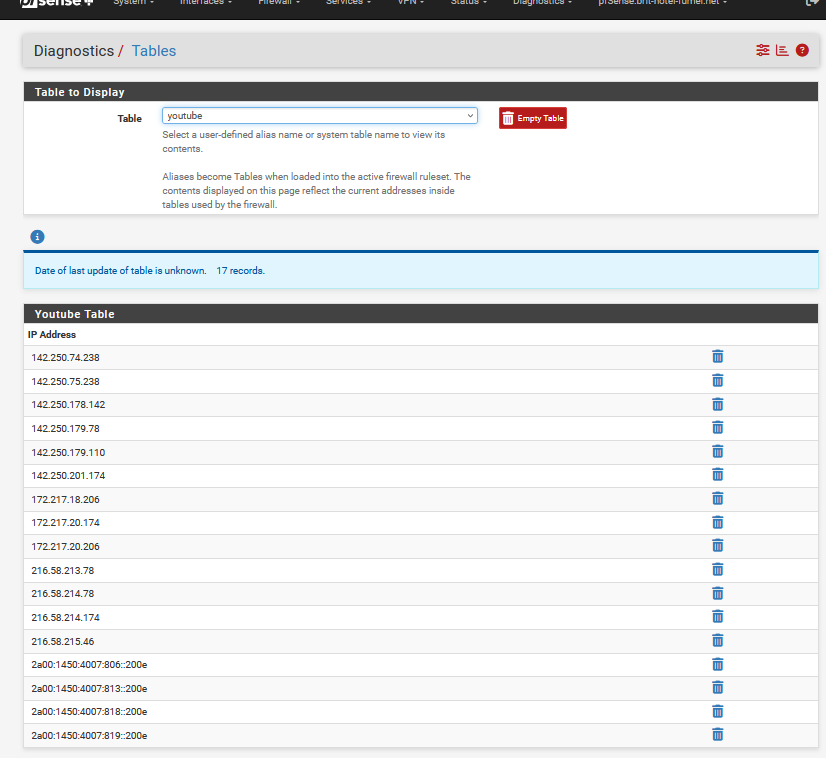Open related status chart icon
This screenshot has width=826, height=758.
click(x=782, y=50)
